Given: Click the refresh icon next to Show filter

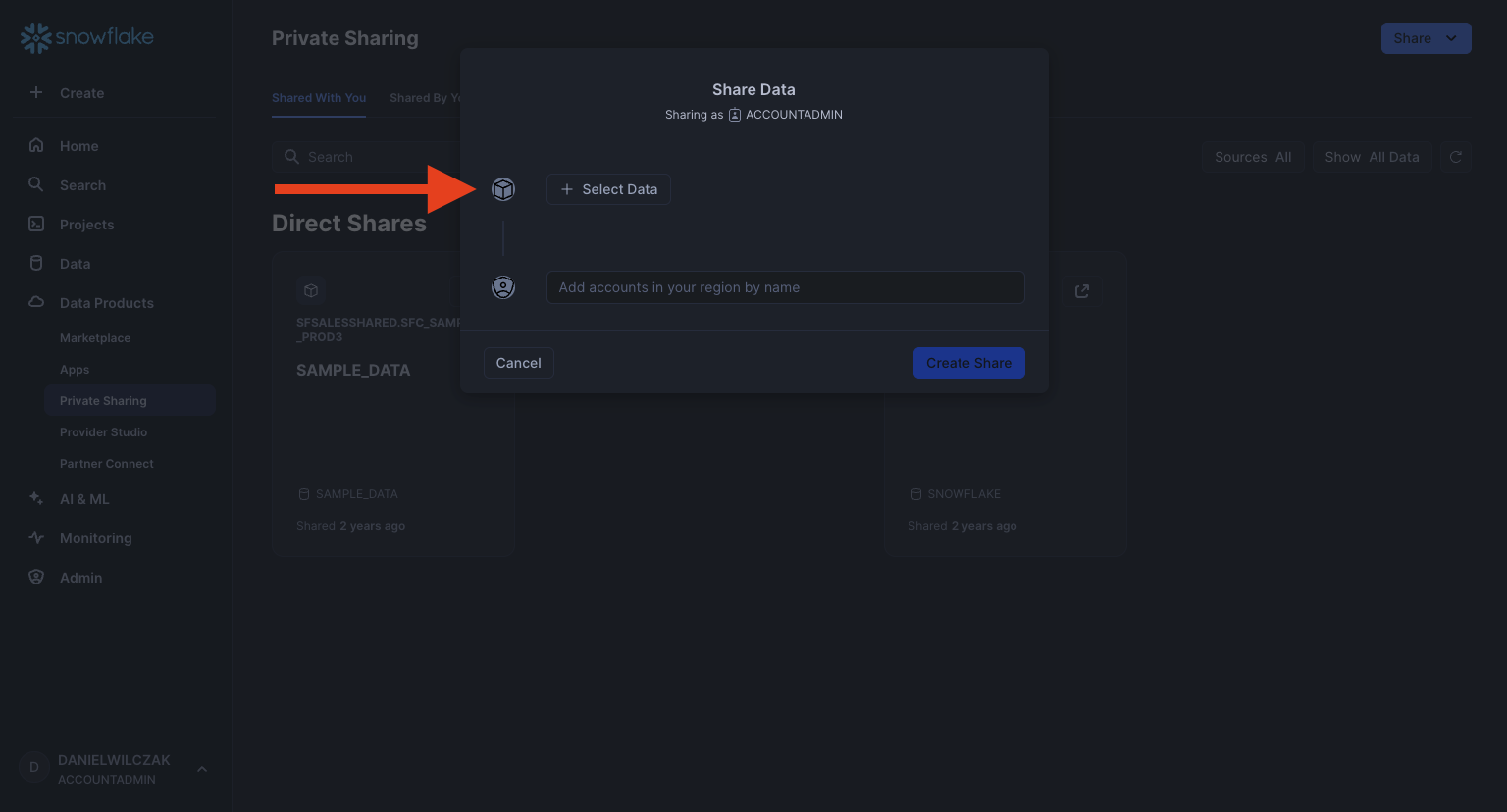Looking at the screenshot, I should (x=1456, y=157).
